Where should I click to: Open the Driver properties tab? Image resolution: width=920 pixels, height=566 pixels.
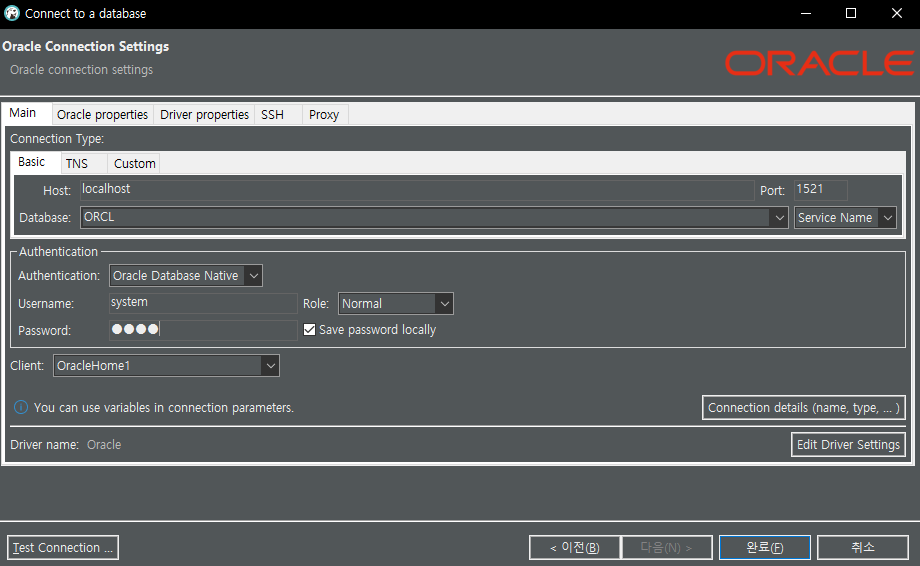click(x=204, y=114)
